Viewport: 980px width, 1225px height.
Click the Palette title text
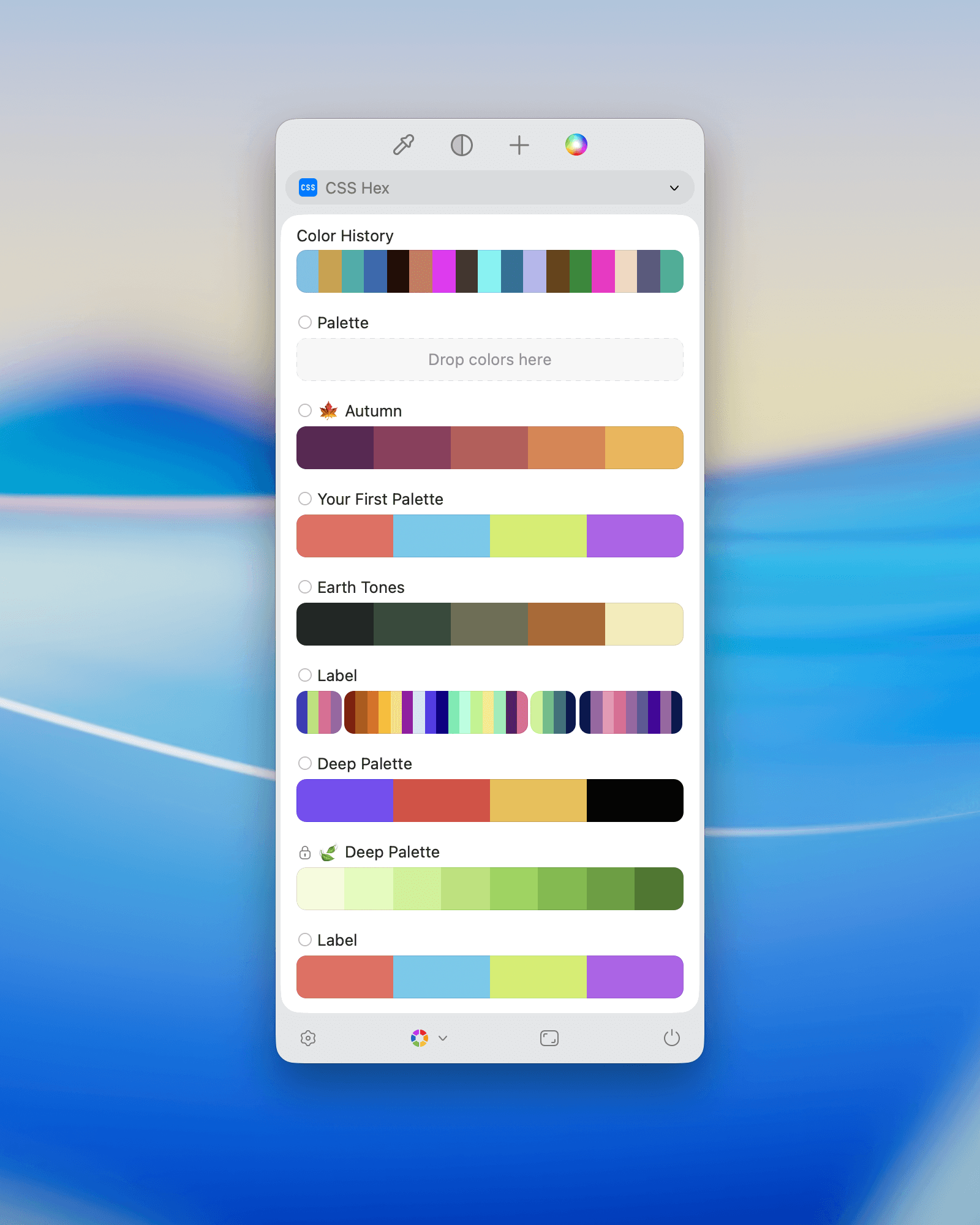tap(343, 323)
